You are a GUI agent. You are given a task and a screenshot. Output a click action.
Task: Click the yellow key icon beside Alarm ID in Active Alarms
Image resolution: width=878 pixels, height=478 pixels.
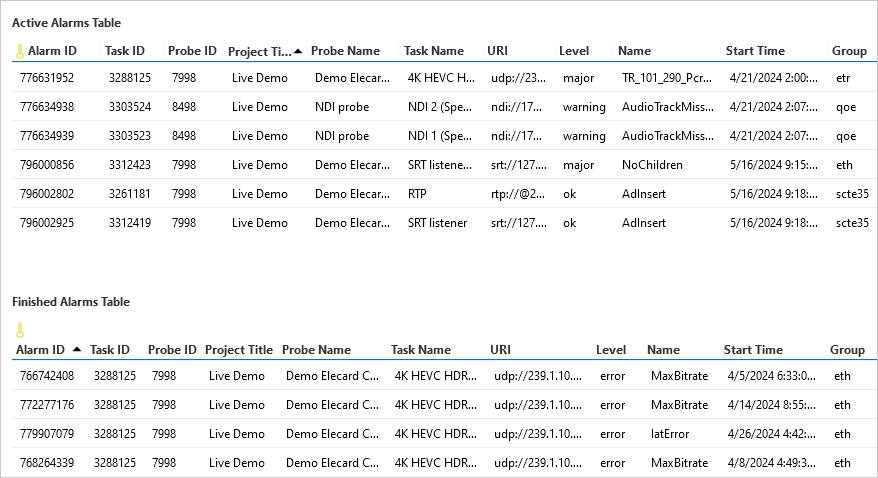coord(20,51)
